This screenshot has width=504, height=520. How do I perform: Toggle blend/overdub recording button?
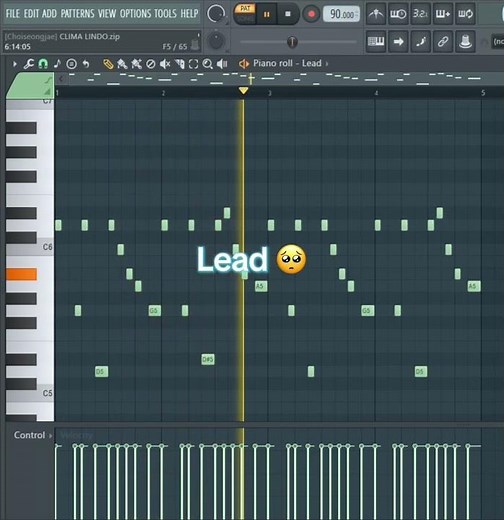point(443,14)
